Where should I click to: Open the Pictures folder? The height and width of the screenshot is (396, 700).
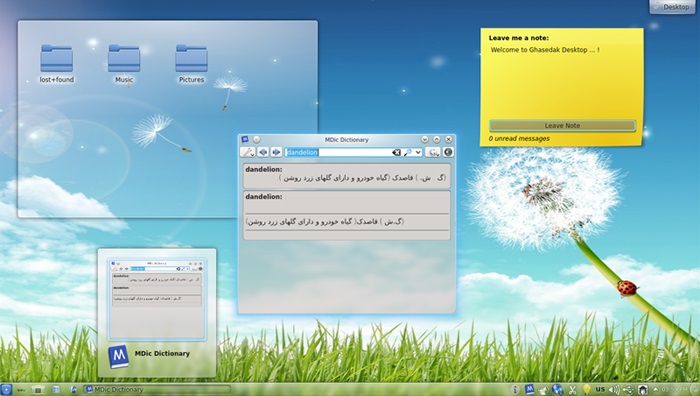coord(192,64)
